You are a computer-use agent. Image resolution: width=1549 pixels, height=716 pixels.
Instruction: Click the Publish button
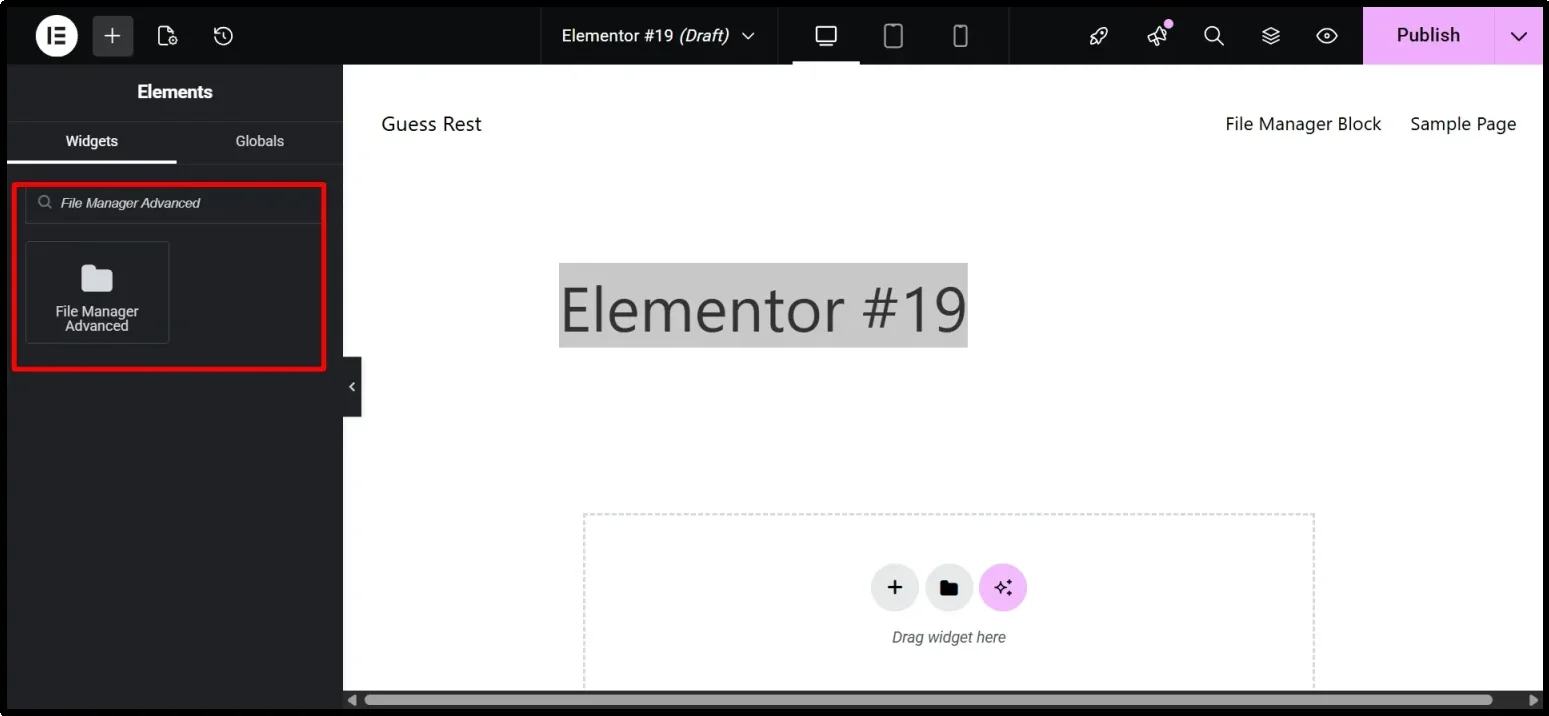[1428, 35]
